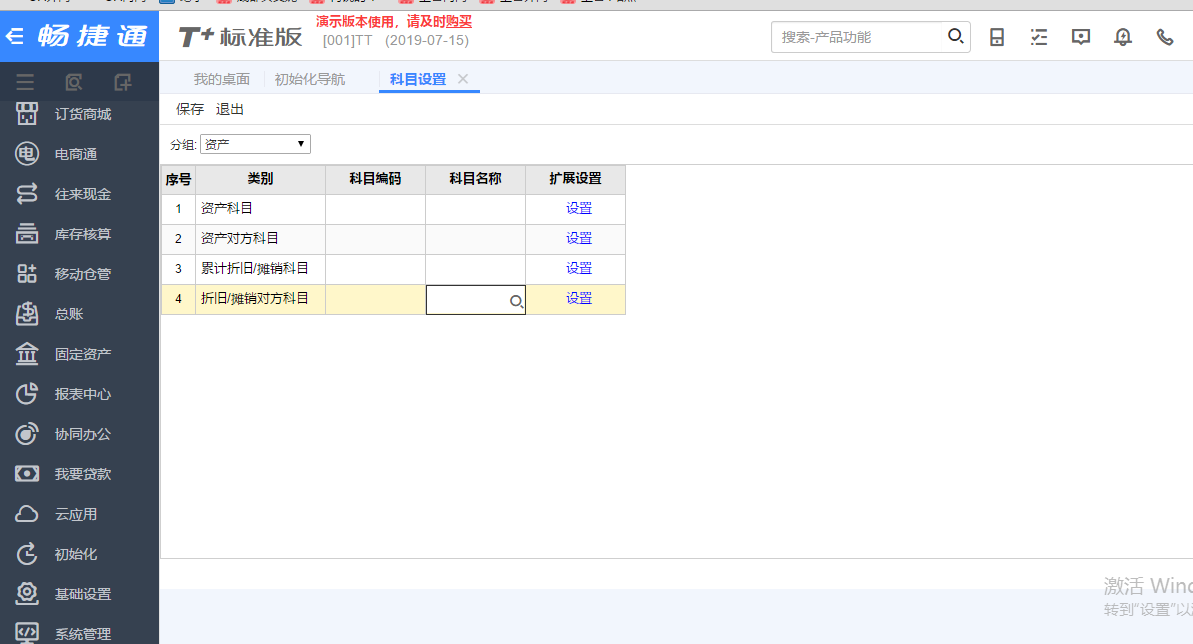The image size is (1193, 644).
Task: Click 设置 link for 累计折旧/摊销科目 row
Action: [578, 268]
